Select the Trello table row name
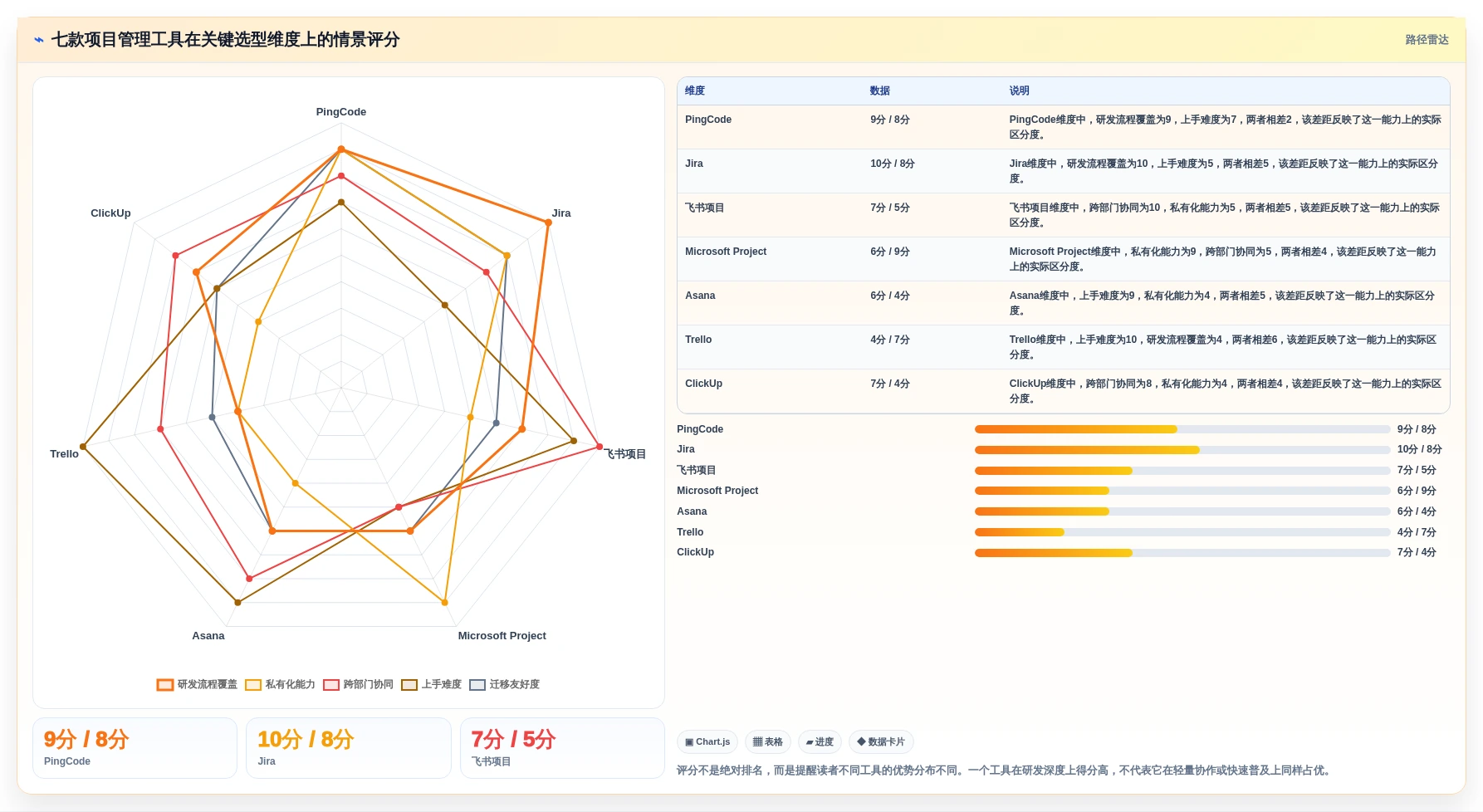The image size is (1483, 812). click(x=698, y=340)
